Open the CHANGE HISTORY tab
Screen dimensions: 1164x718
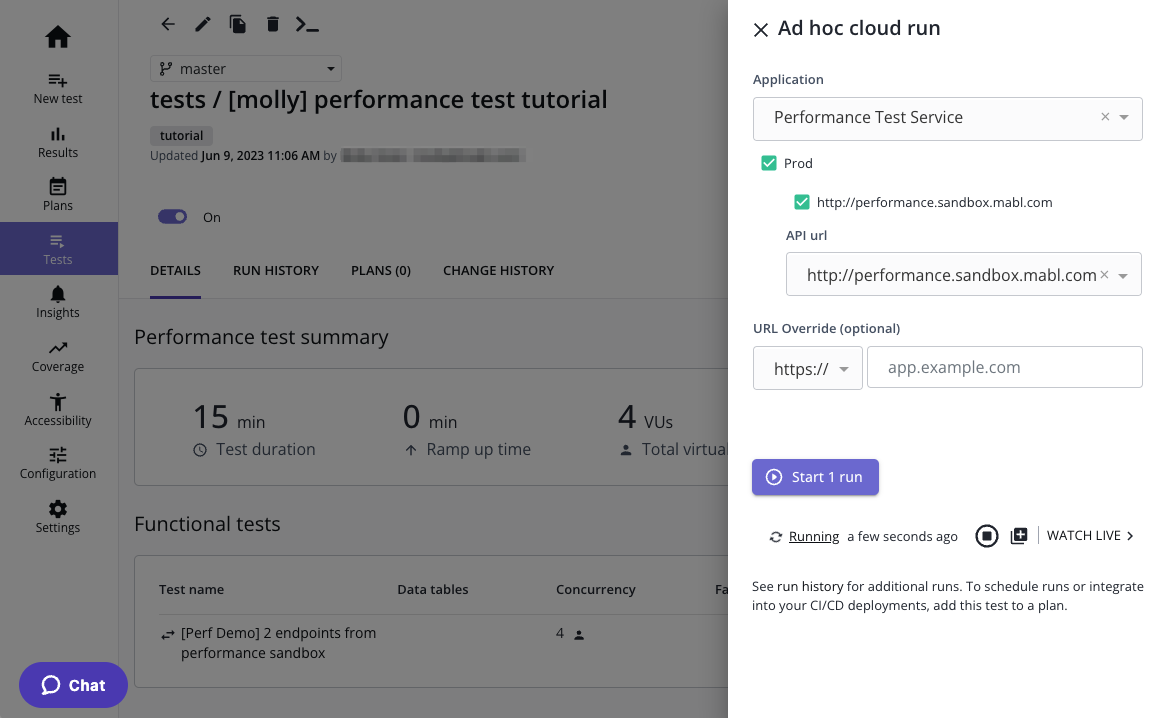point(498,271)
